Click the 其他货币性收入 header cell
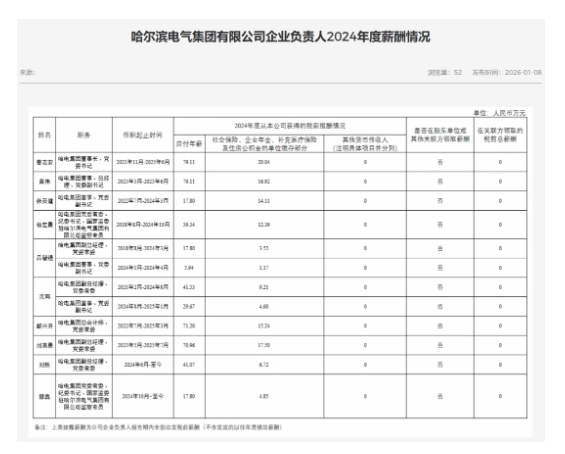 [x=365, y=144]
